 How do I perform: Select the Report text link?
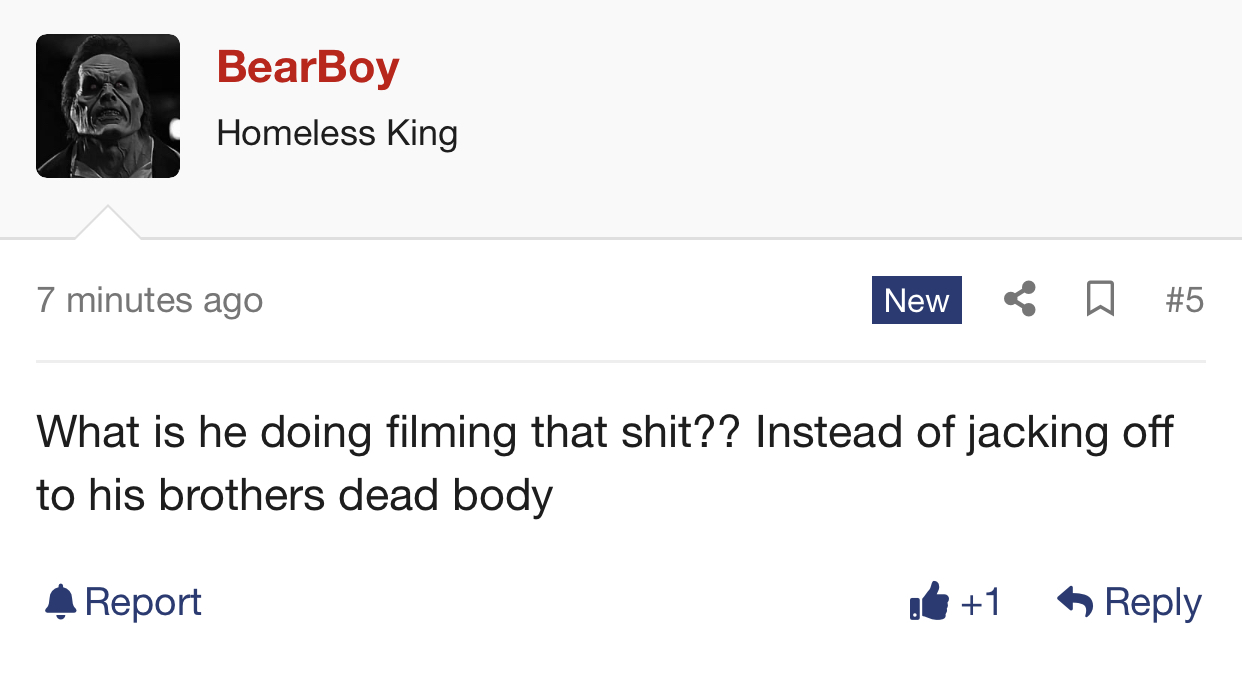(x=143, y=602)
